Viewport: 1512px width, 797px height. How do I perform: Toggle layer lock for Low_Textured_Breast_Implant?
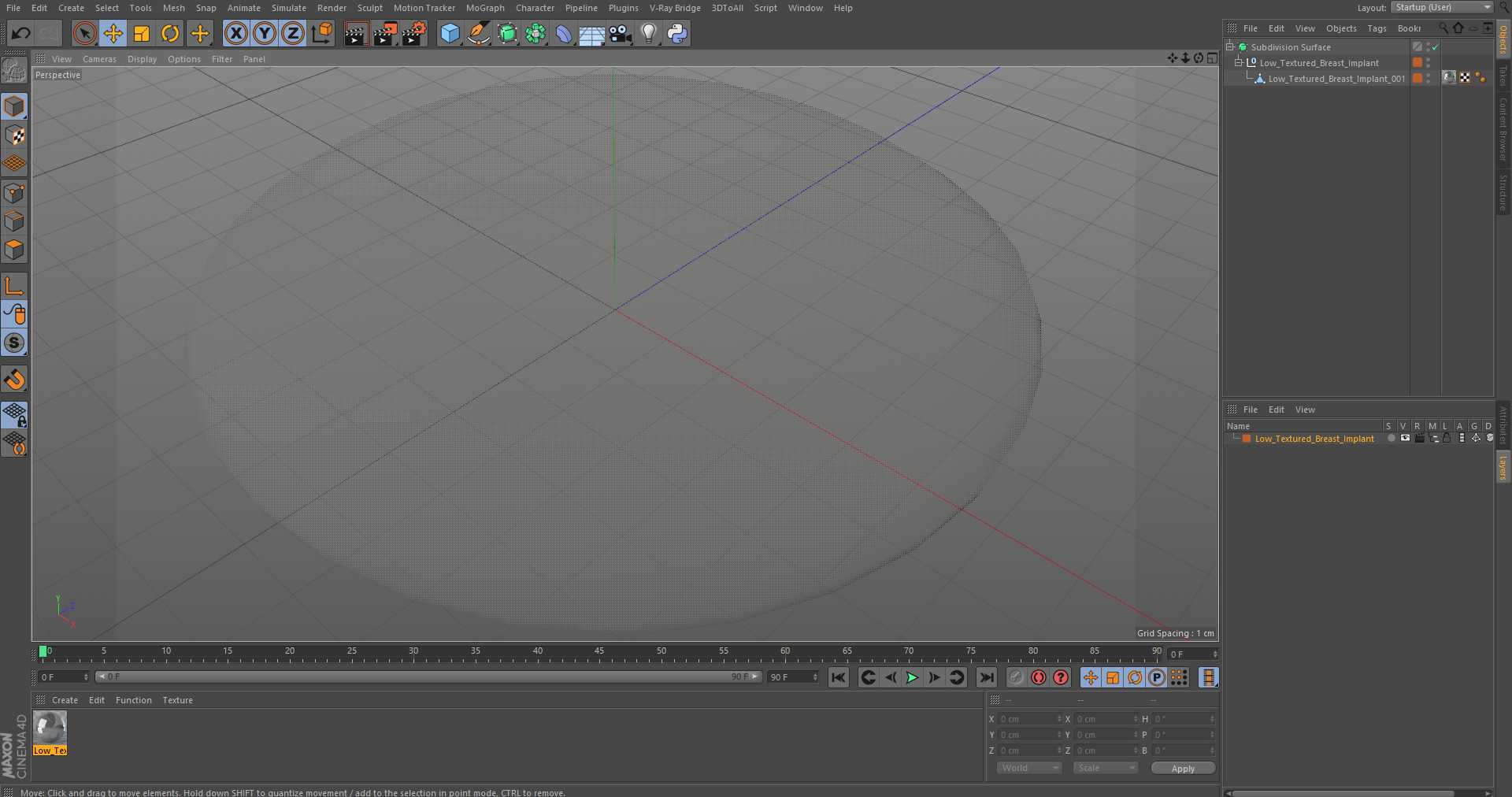1447,439
